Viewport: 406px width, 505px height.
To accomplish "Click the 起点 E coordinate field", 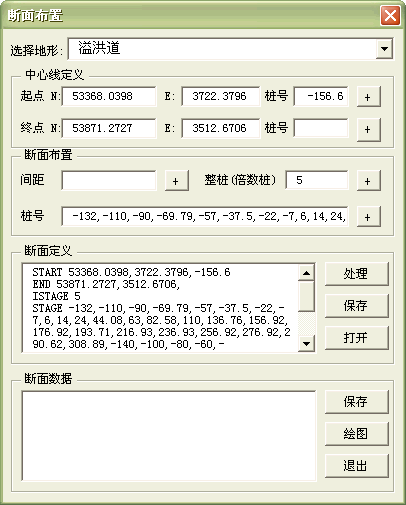I will click(x=221, y=96).
